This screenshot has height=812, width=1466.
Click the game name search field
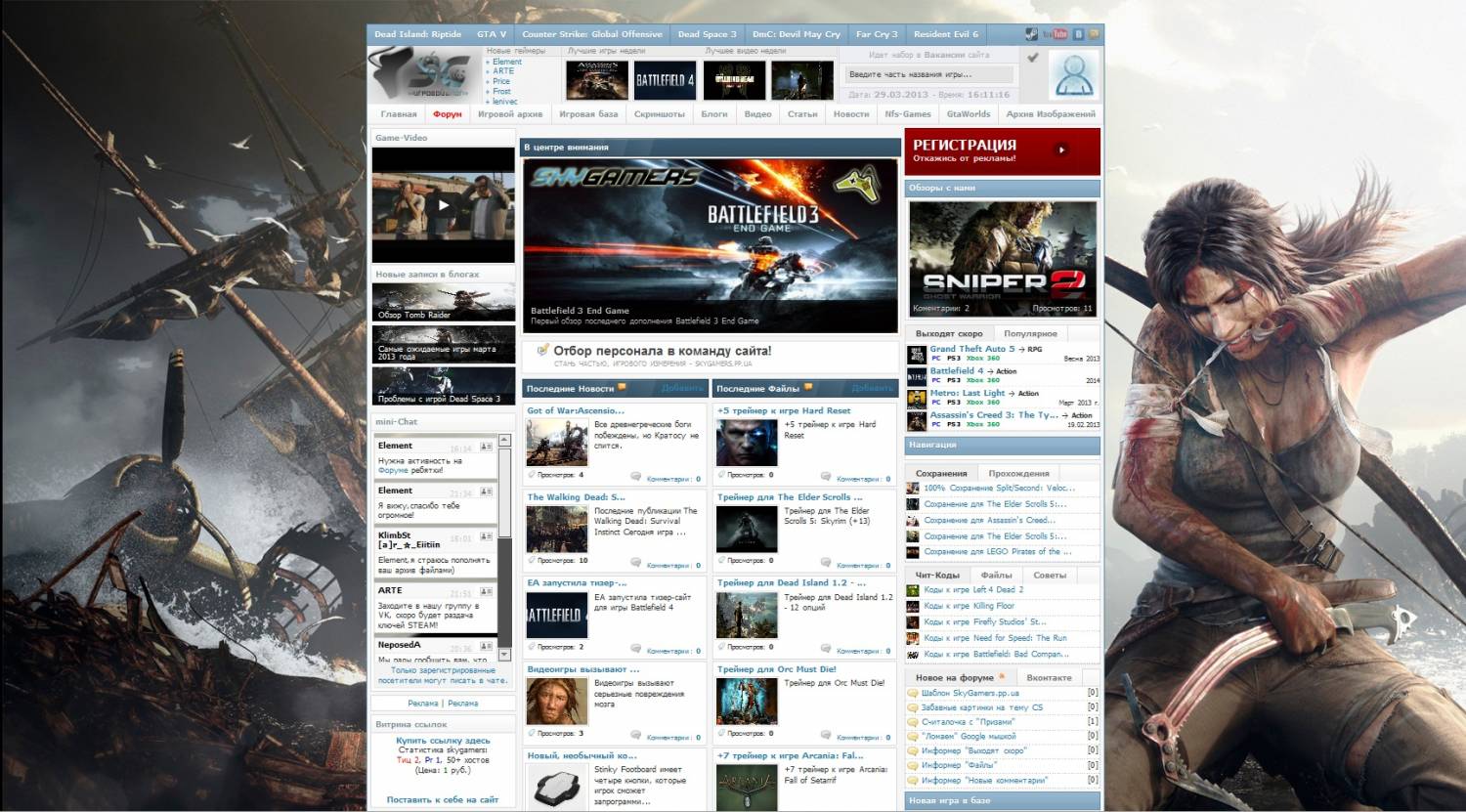(928, 74)
